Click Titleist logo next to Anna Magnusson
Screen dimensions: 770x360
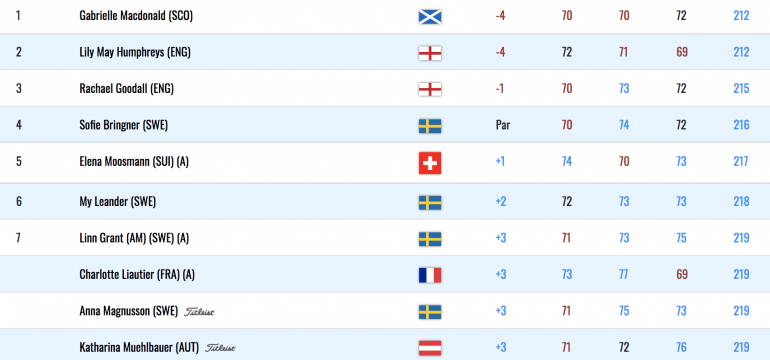tap(199, 311)
